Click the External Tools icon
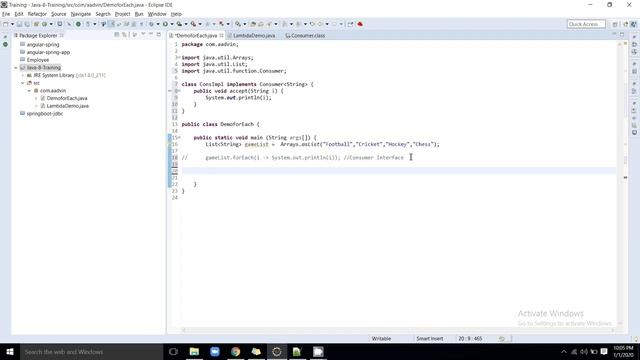 click(193, 24)
